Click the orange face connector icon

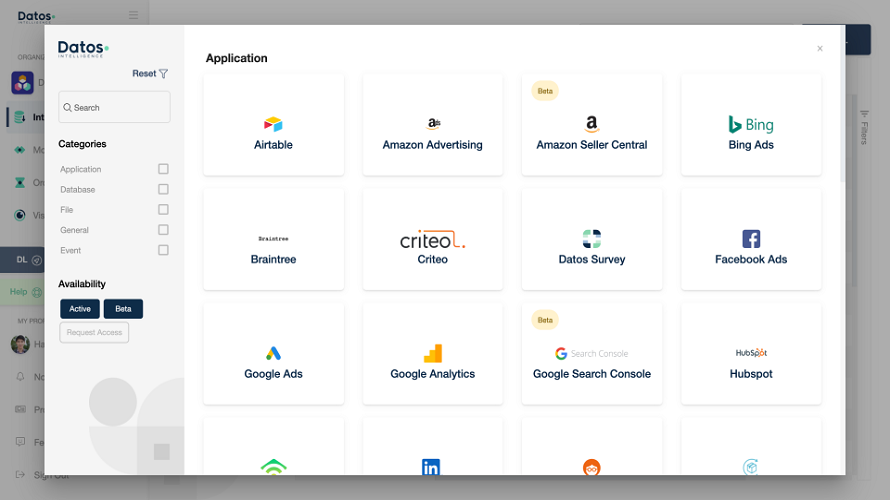tap(591, 467)
